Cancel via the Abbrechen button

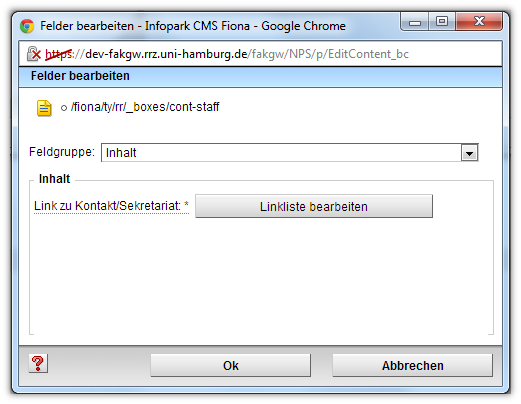pyautogui.click(x=412, y=365)
